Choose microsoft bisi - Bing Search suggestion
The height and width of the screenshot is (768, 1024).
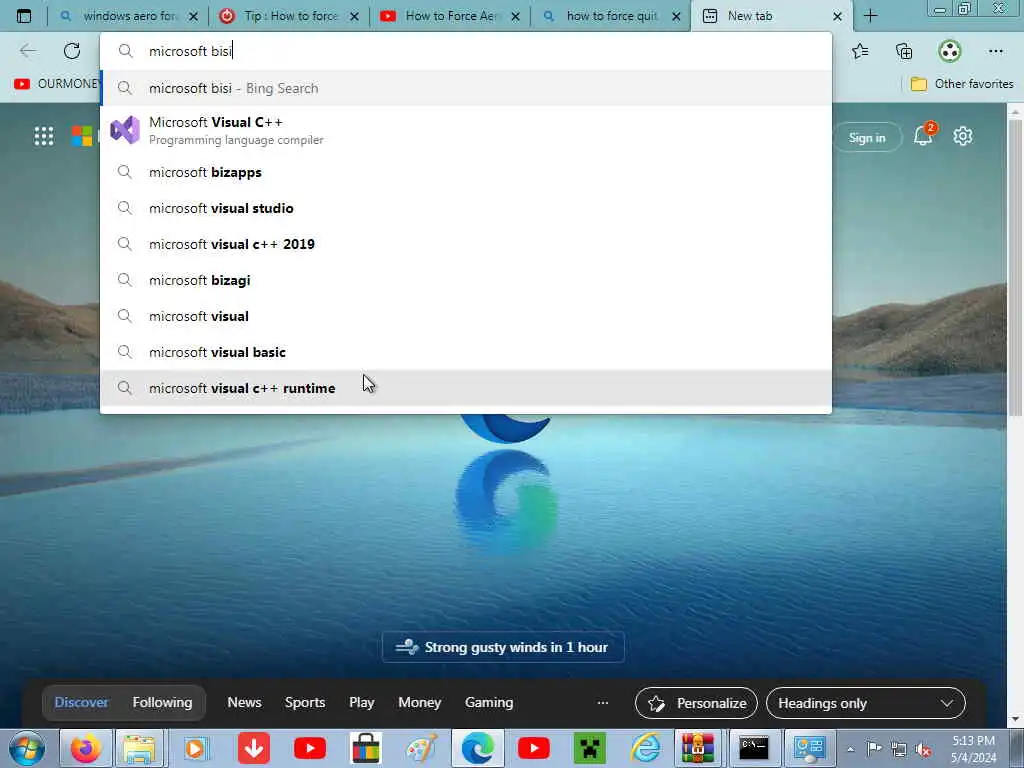pyautogui.click(x=466, y=88)
